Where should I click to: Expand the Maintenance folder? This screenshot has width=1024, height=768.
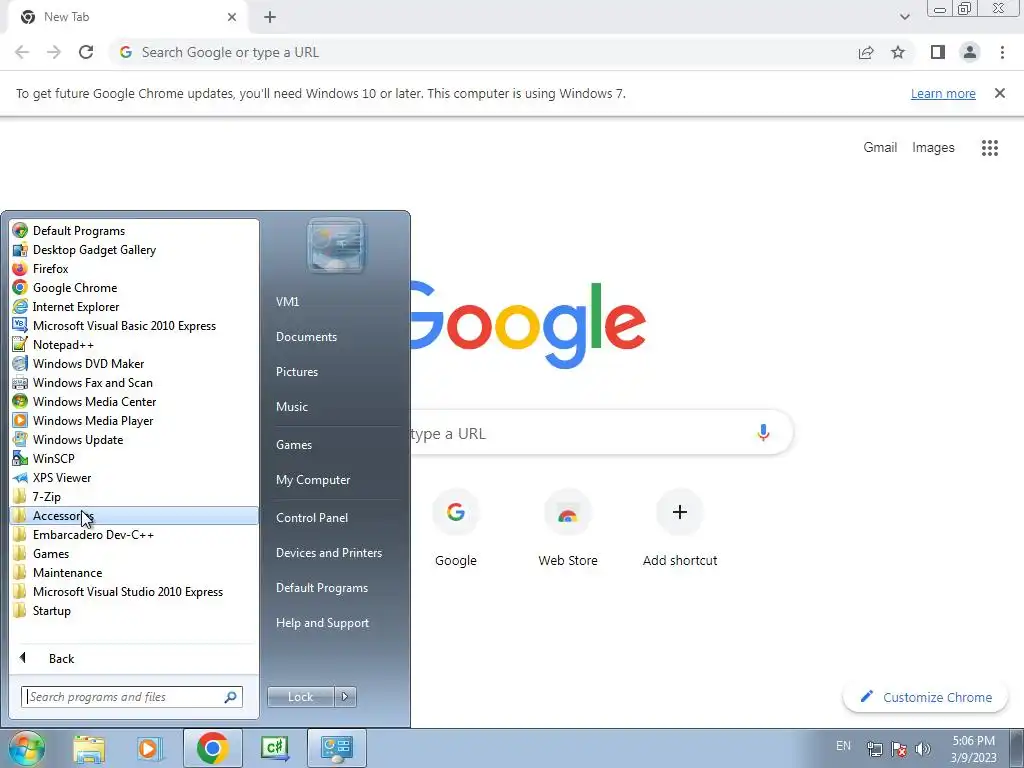[134, 572]
